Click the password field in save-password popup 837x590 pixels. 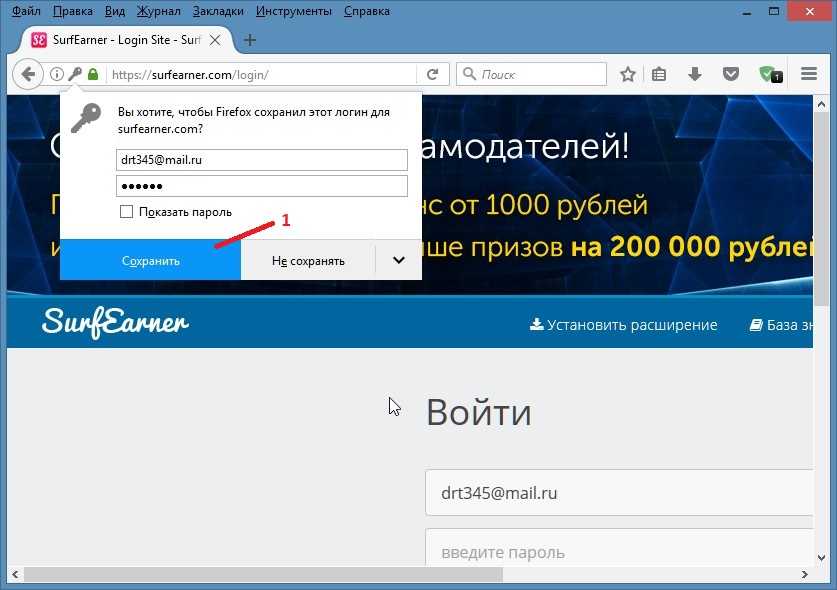262,186
